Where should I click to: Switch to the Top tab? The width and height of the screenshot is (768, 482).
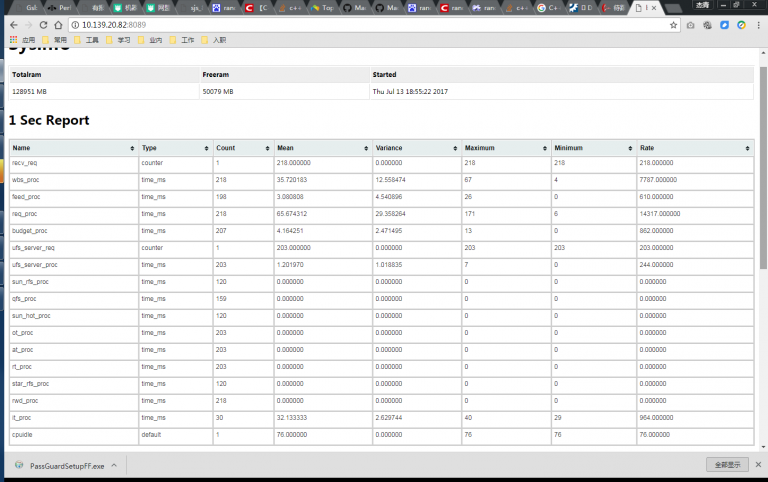click(x=322, y=8)
